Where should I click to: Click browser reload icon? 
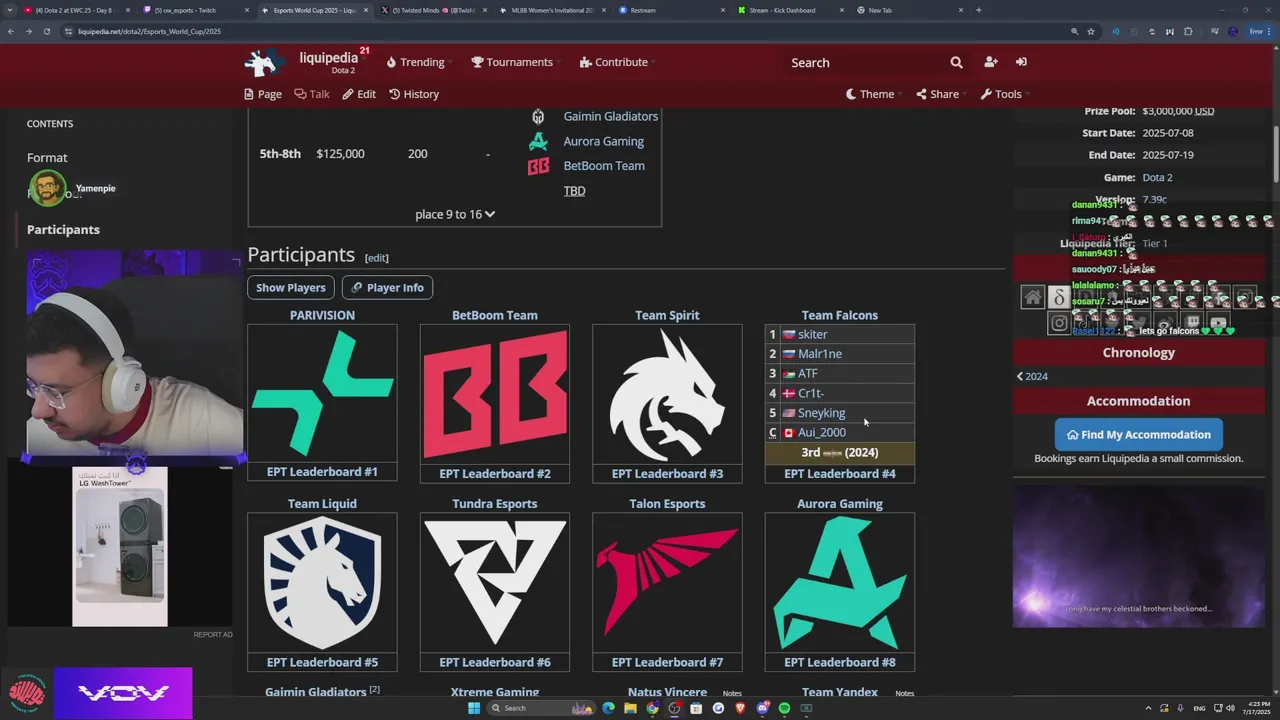tap(46, 31)
